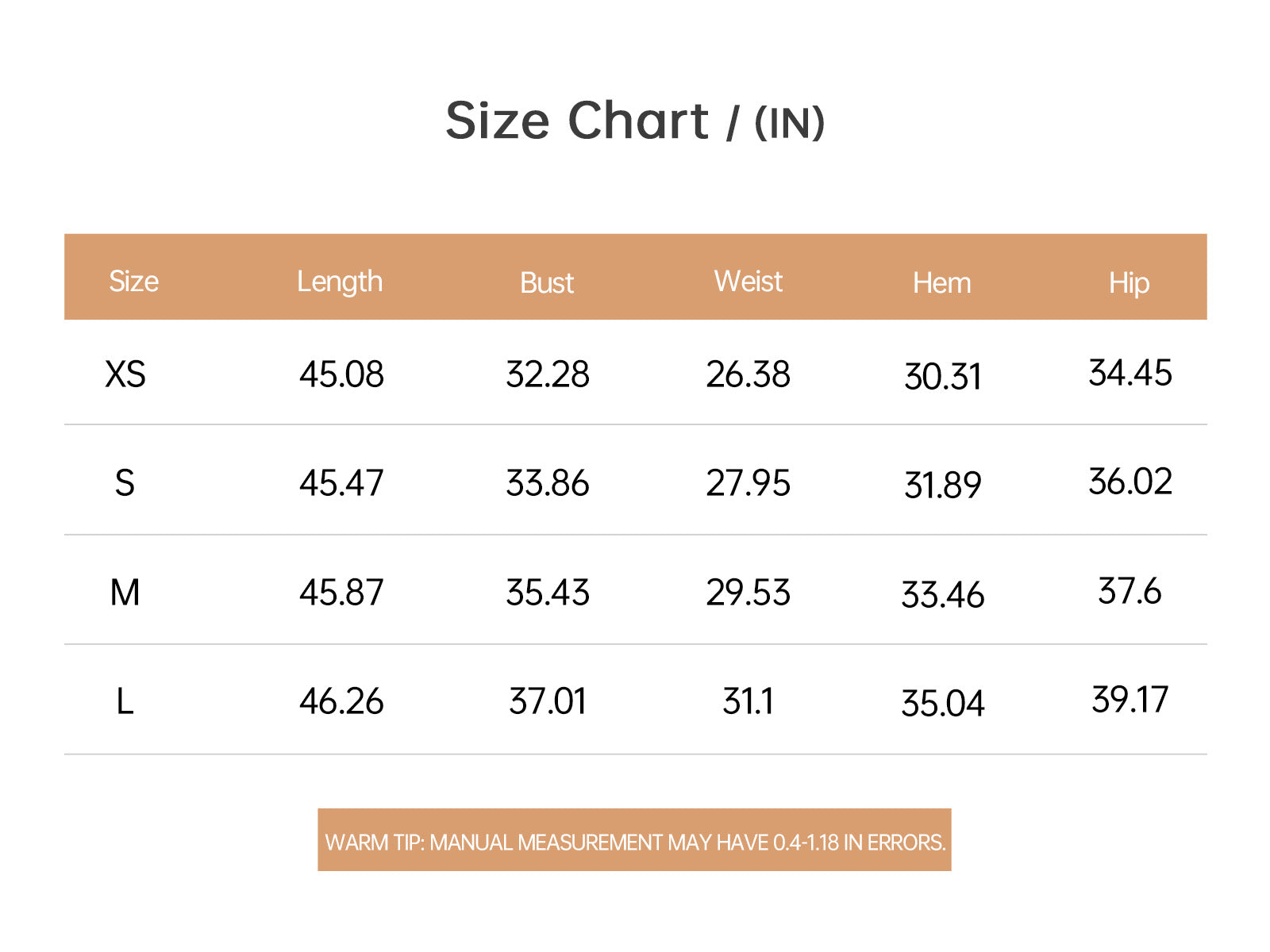This screenshot has height=952, width=1270.
Task: Click the Bust column header
Action: (x=546, y=283)
